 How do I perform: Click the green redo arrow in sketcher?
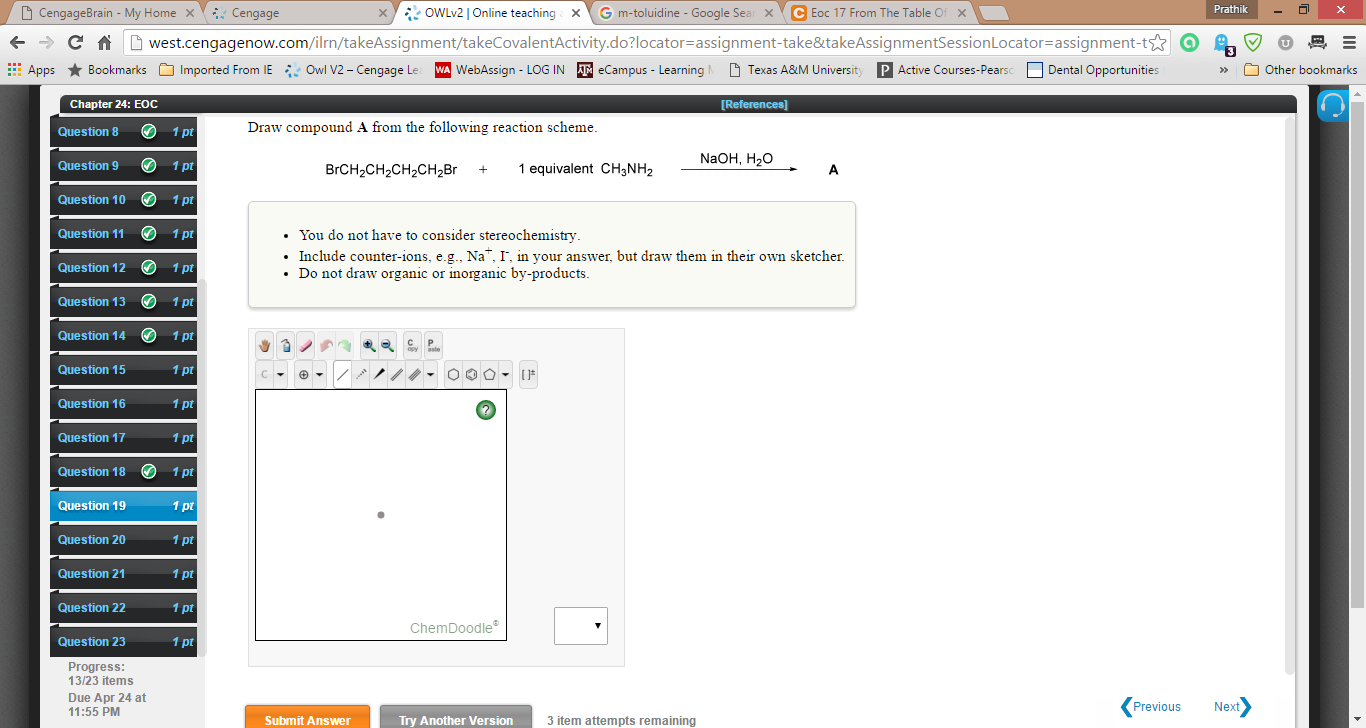click(345, 345)
